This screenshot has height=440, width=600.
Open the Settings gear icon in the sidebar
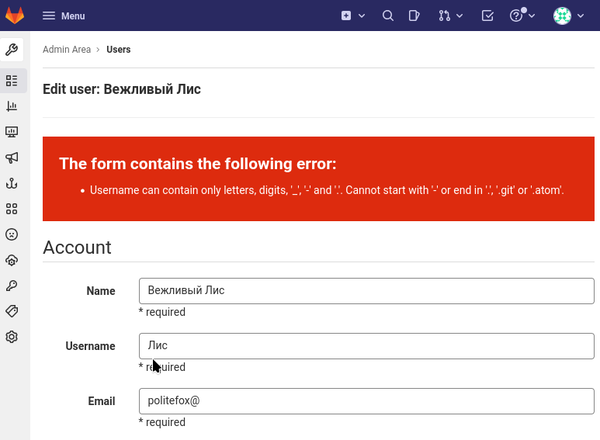pos(12,337)
